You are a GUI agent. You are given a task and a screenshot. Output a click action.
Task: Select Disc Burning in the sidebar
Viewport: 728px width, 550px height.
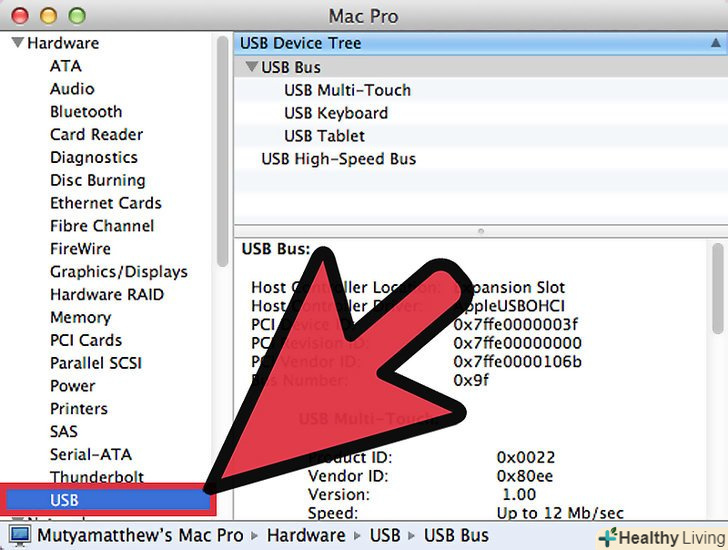(98, 180)
